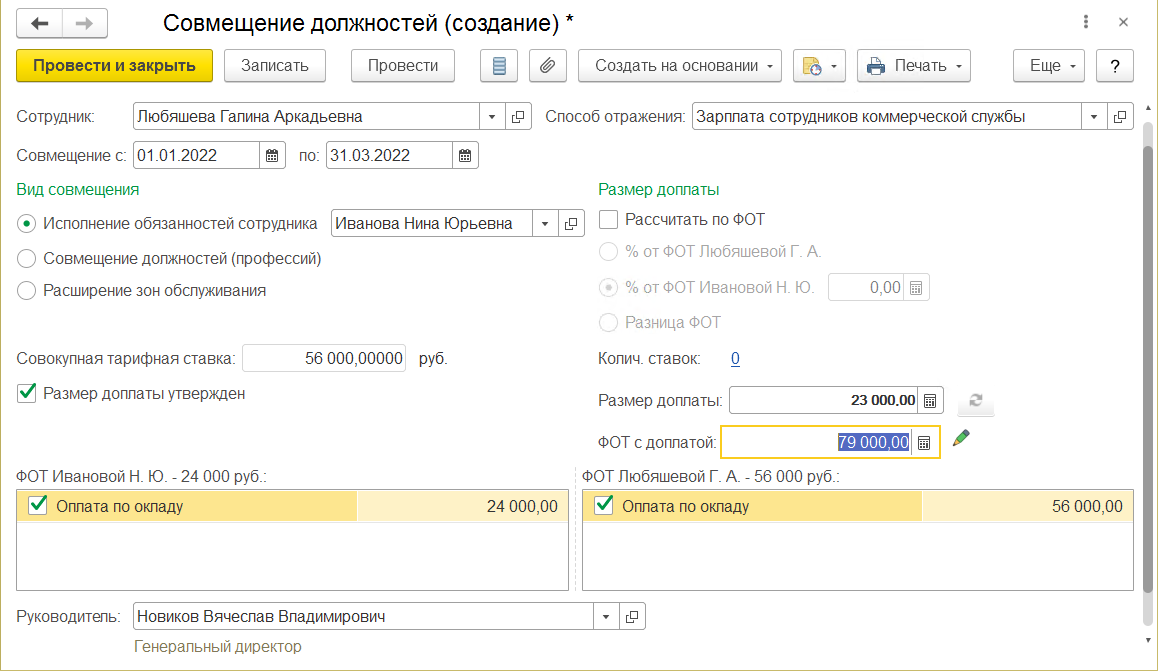Viewport: 1158px width, 671px height.
Task: Click the document movements report icon
Action: click(x=500, y=66)
